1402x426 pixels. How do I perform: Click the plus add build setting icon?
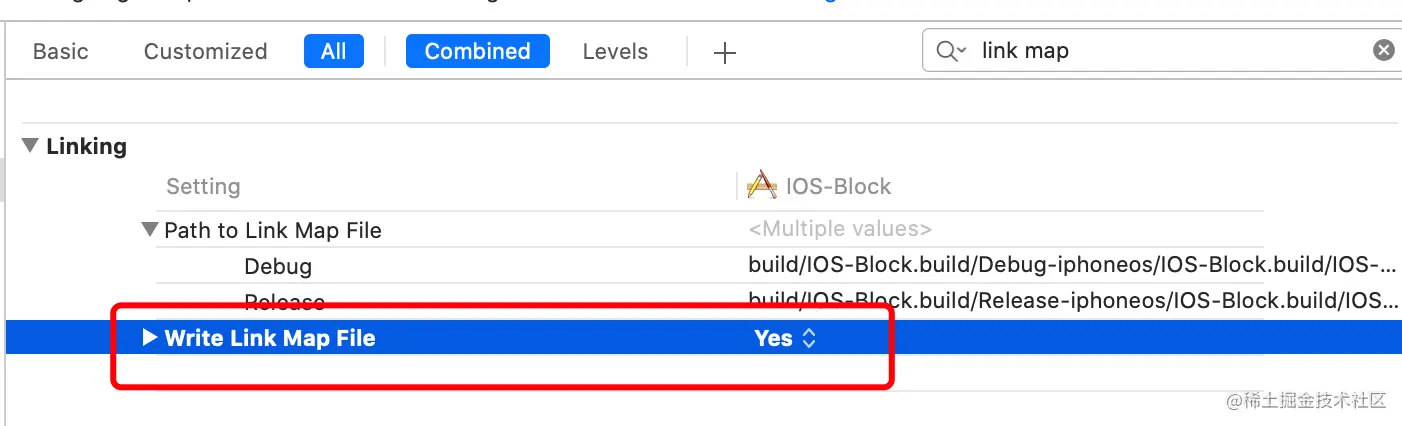[725, 53]
